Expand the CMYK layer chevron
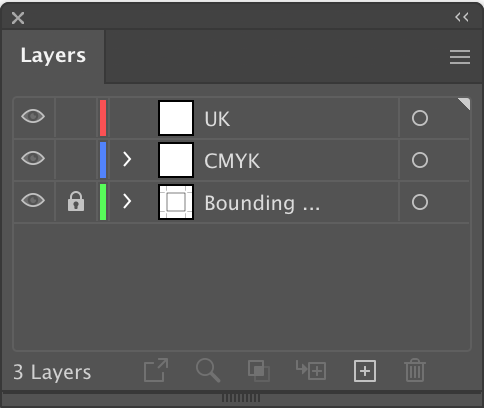This screenshot has height=408, width=484. [x=127, y=159]
